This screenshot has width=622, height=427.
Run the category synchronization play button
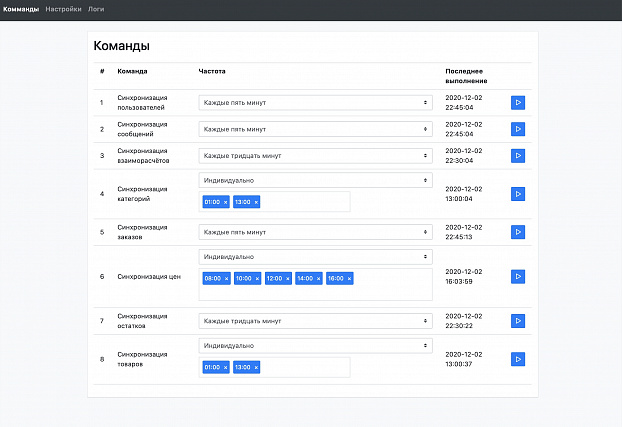[518, 194]
